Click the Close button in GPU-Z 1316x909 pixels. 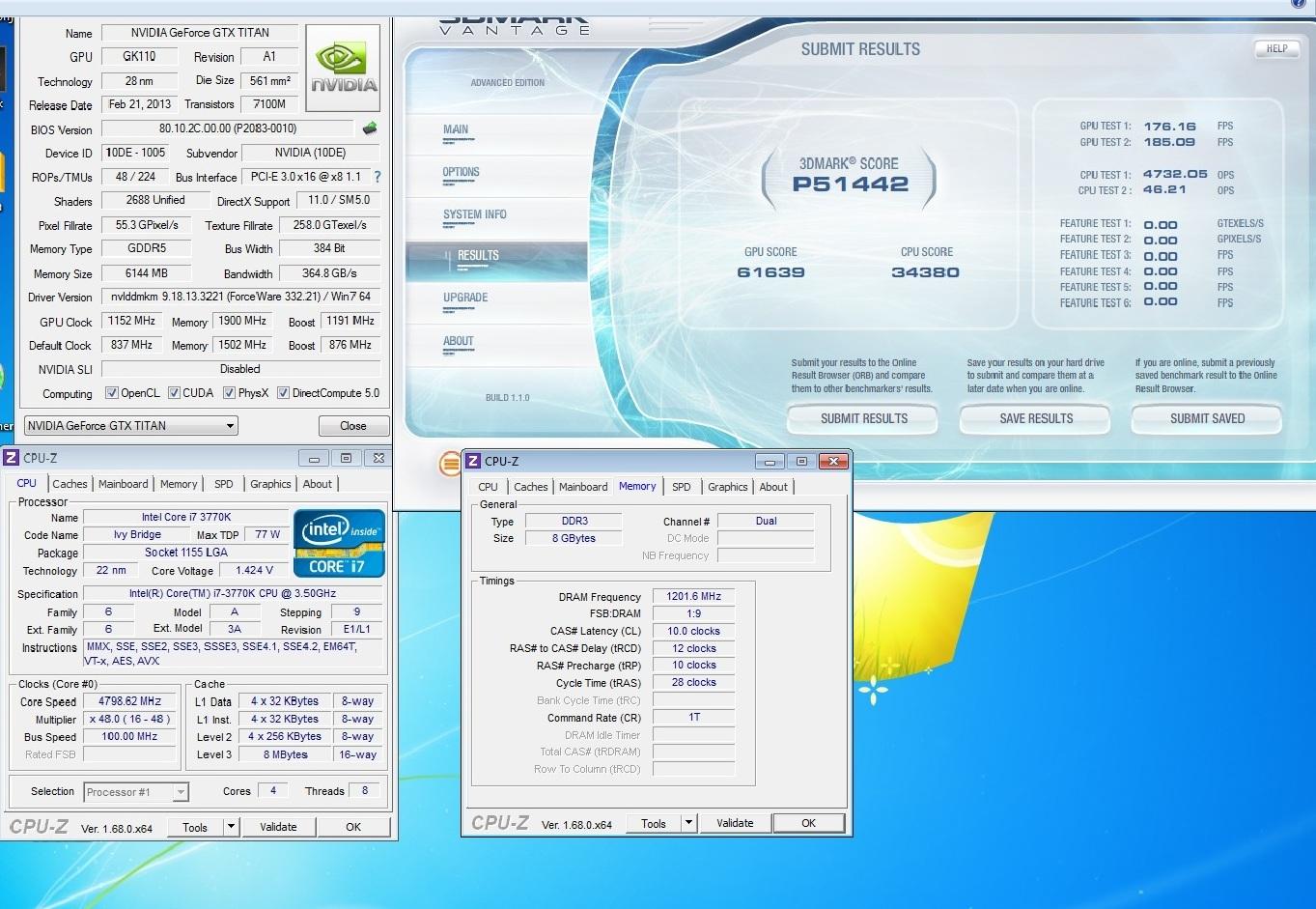click(353, 426)
